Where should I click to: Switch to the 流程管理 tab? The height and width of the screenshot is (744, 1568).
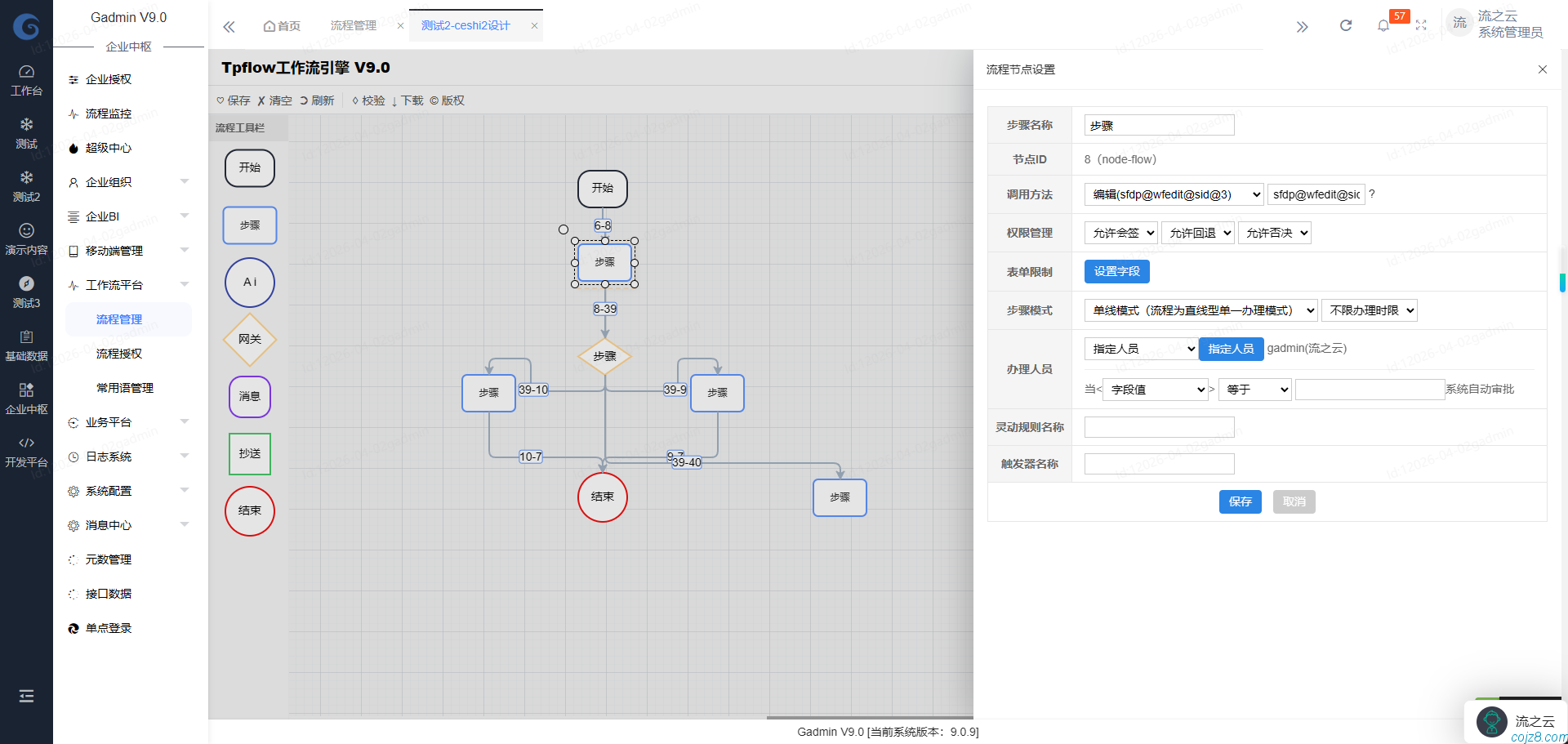coord(356,25)
